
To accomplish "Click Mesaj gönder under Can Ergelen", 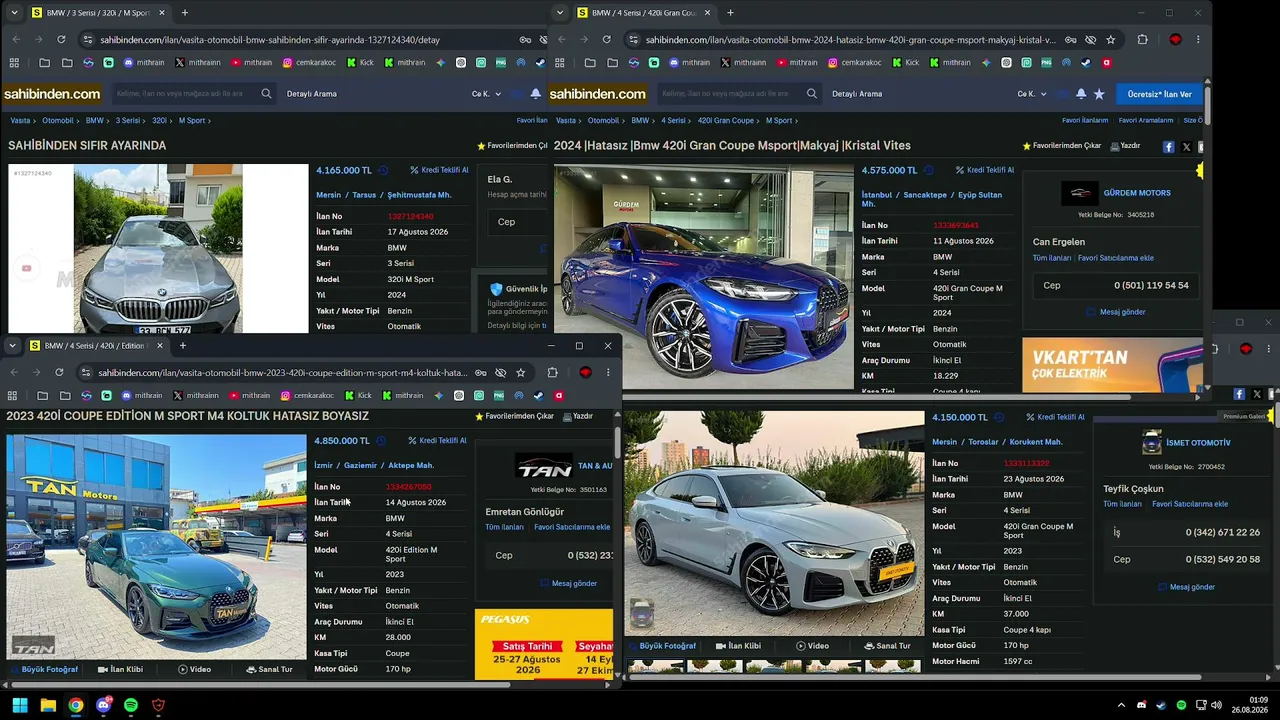I will (1116, 312).
